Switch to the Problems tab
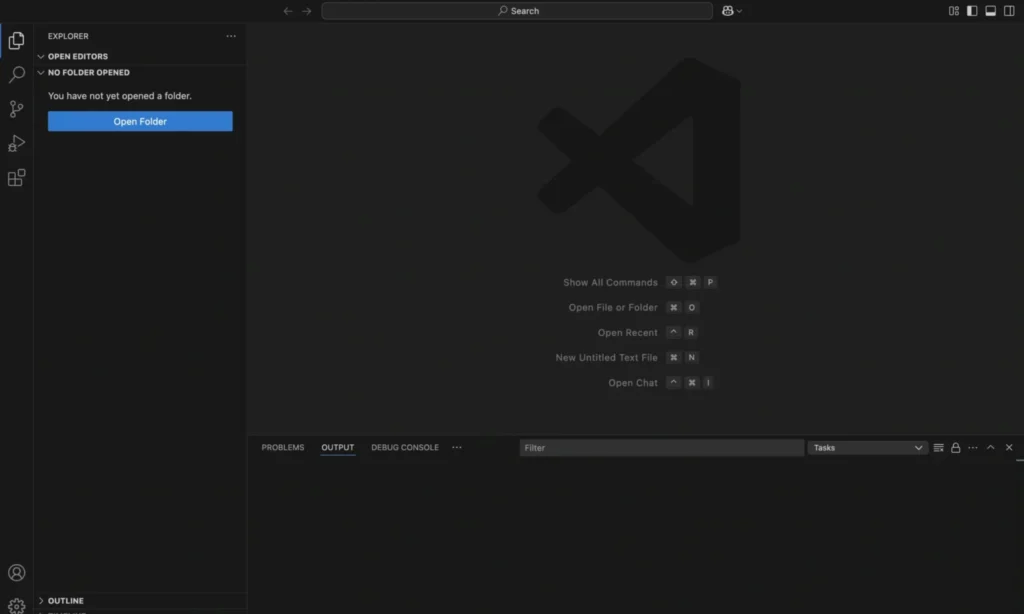 point(283,447)
